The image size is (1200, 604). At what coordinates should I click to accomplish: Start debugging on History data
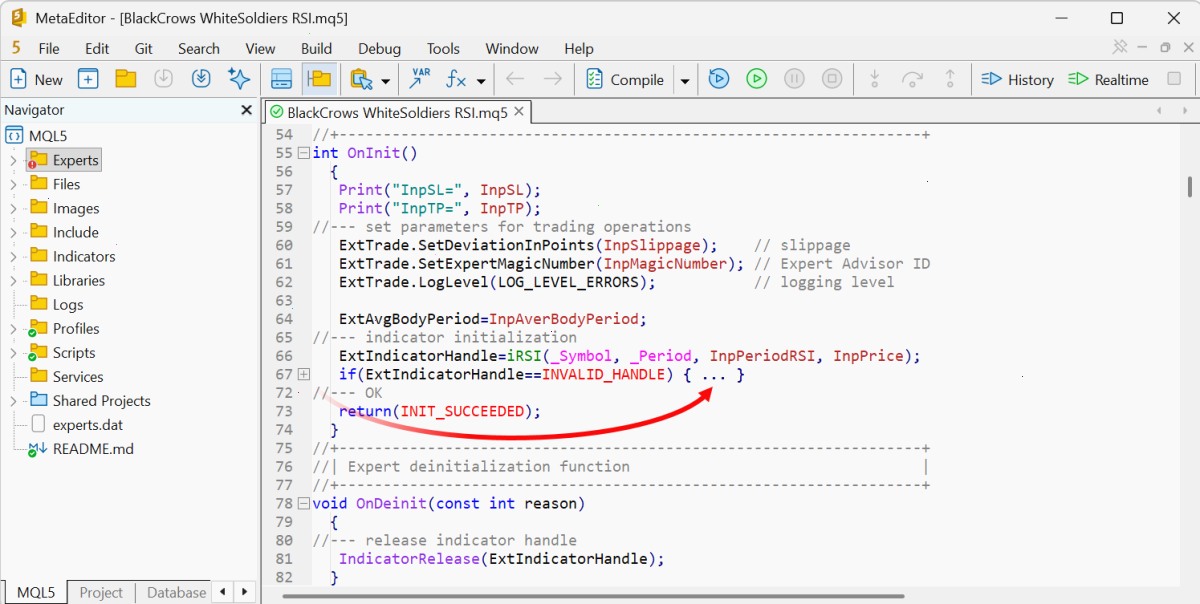pos(1017,80)
